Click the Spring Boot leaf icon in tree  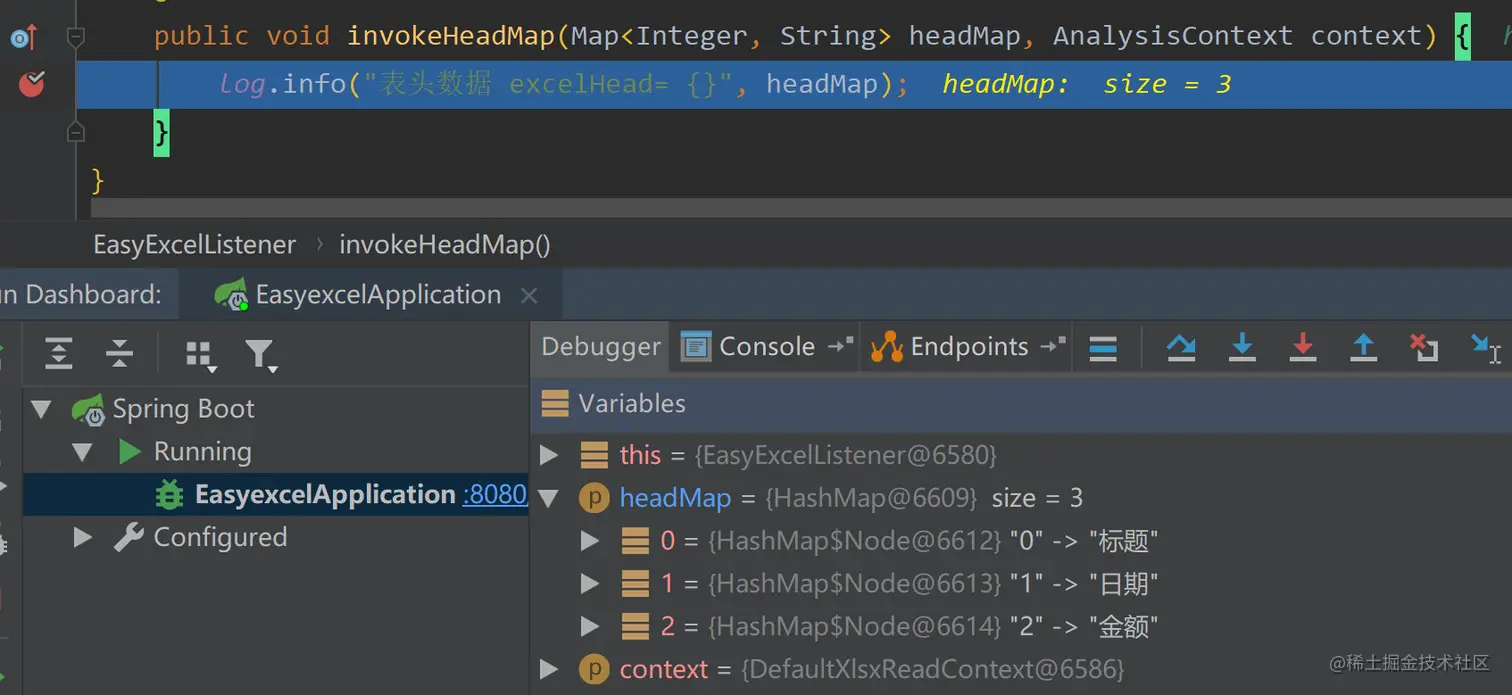[88, 410]
